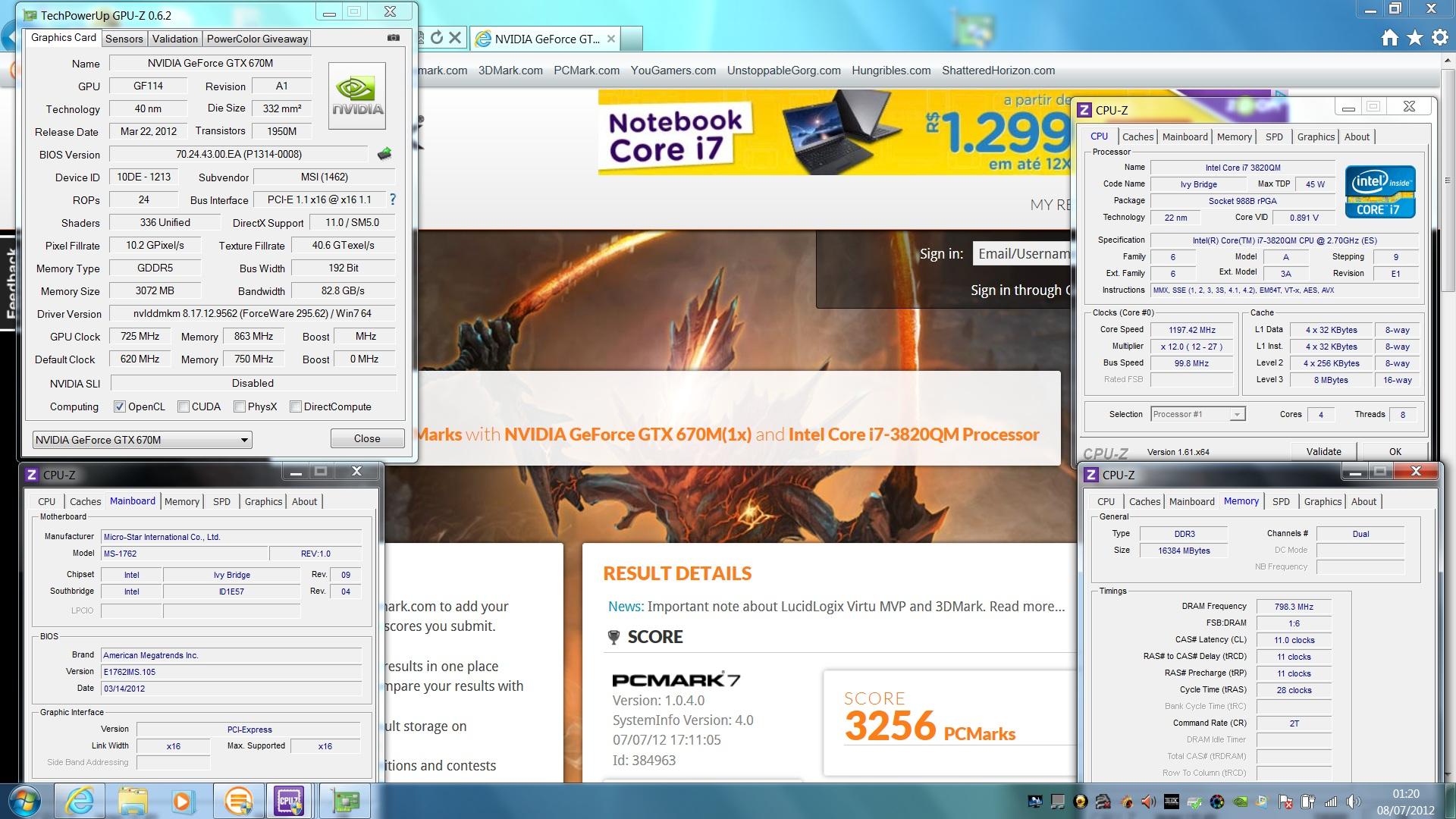Screen dimensions: 1456x819
Task: Open the ShatteredHorizon.com link
Action: pyautogui.click(x=998, y=71)
